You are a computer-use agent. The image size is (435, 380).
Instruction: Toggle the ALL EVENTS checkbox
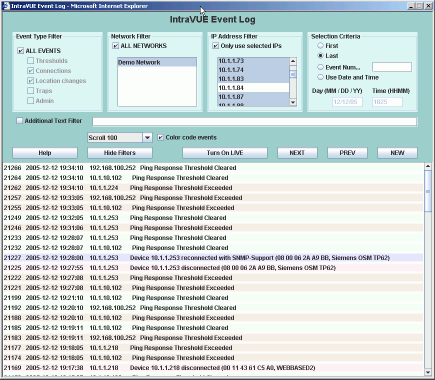(x=21, y=51)
